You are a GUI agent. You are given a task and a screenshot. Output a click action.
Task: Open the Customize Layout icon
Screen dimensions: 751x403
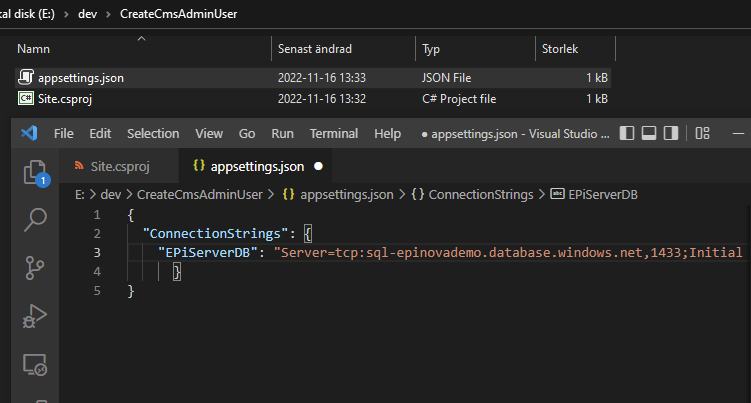702,133
